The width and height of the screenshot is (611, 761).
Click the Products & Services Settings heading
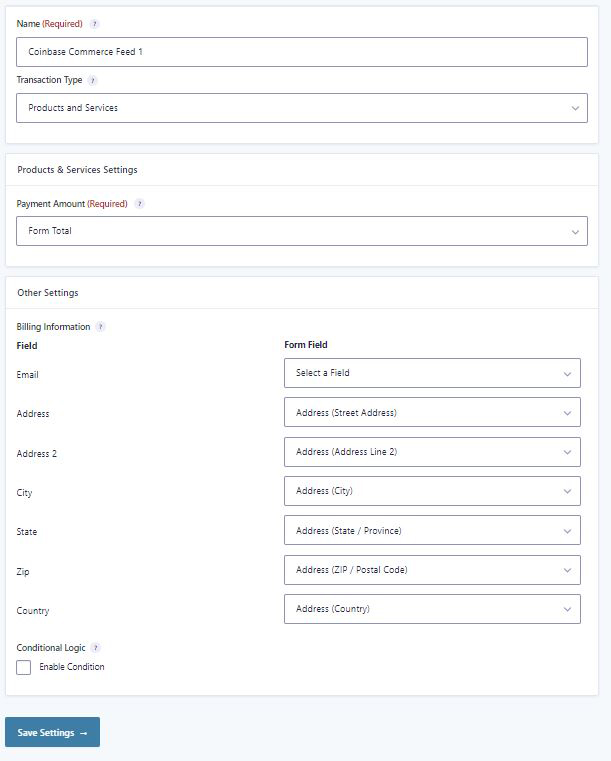(x=77, y=170)
